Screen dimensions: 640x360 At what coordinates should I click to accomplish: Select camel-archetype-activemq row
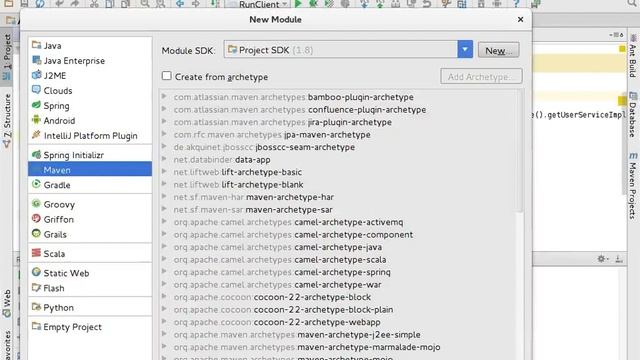click(338, 222)
